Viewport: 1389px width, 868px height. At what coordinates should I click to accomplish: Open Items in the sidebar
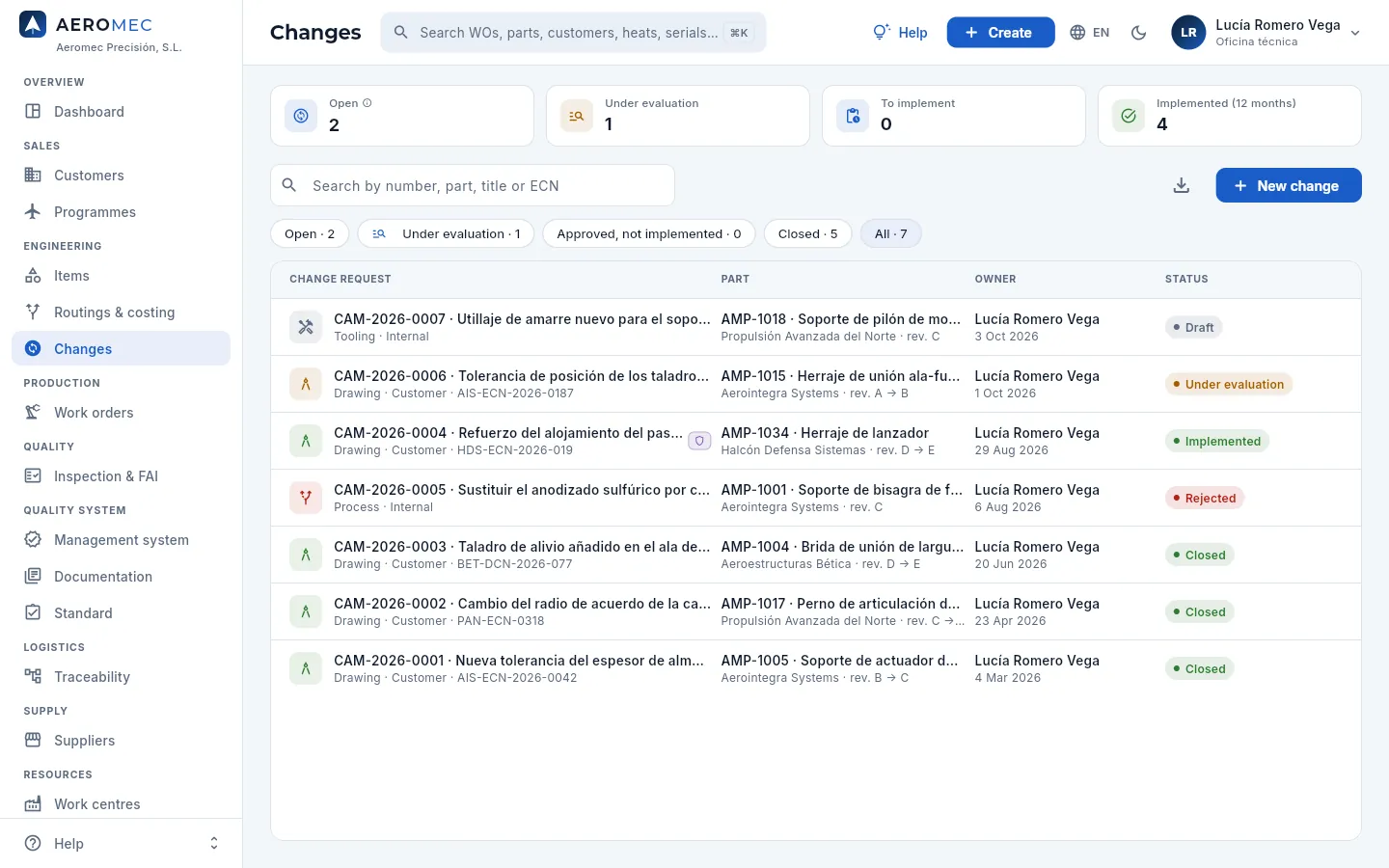(x=121, y=276)
